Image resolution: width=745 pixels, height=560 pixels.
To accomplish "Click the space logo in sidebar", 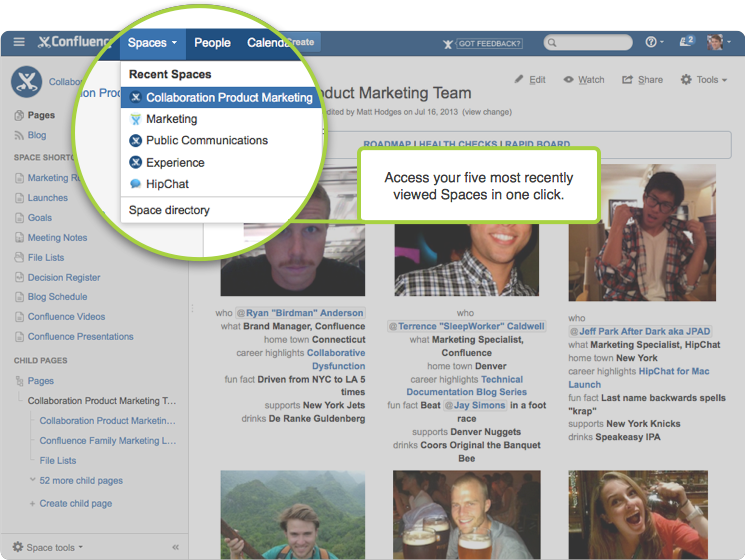I will pos(27,82).
